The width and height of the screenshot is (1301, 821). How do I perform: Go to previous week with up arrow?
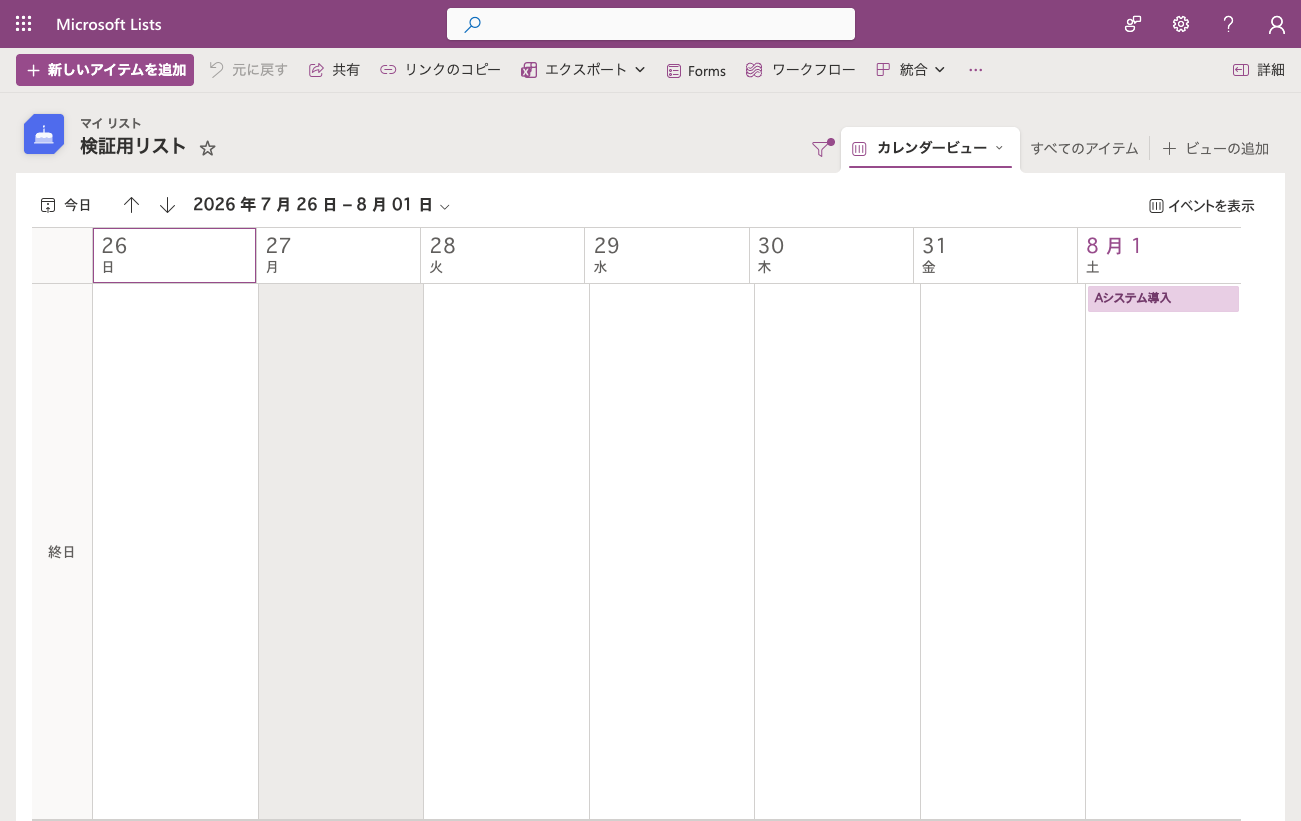click(131, 205)
